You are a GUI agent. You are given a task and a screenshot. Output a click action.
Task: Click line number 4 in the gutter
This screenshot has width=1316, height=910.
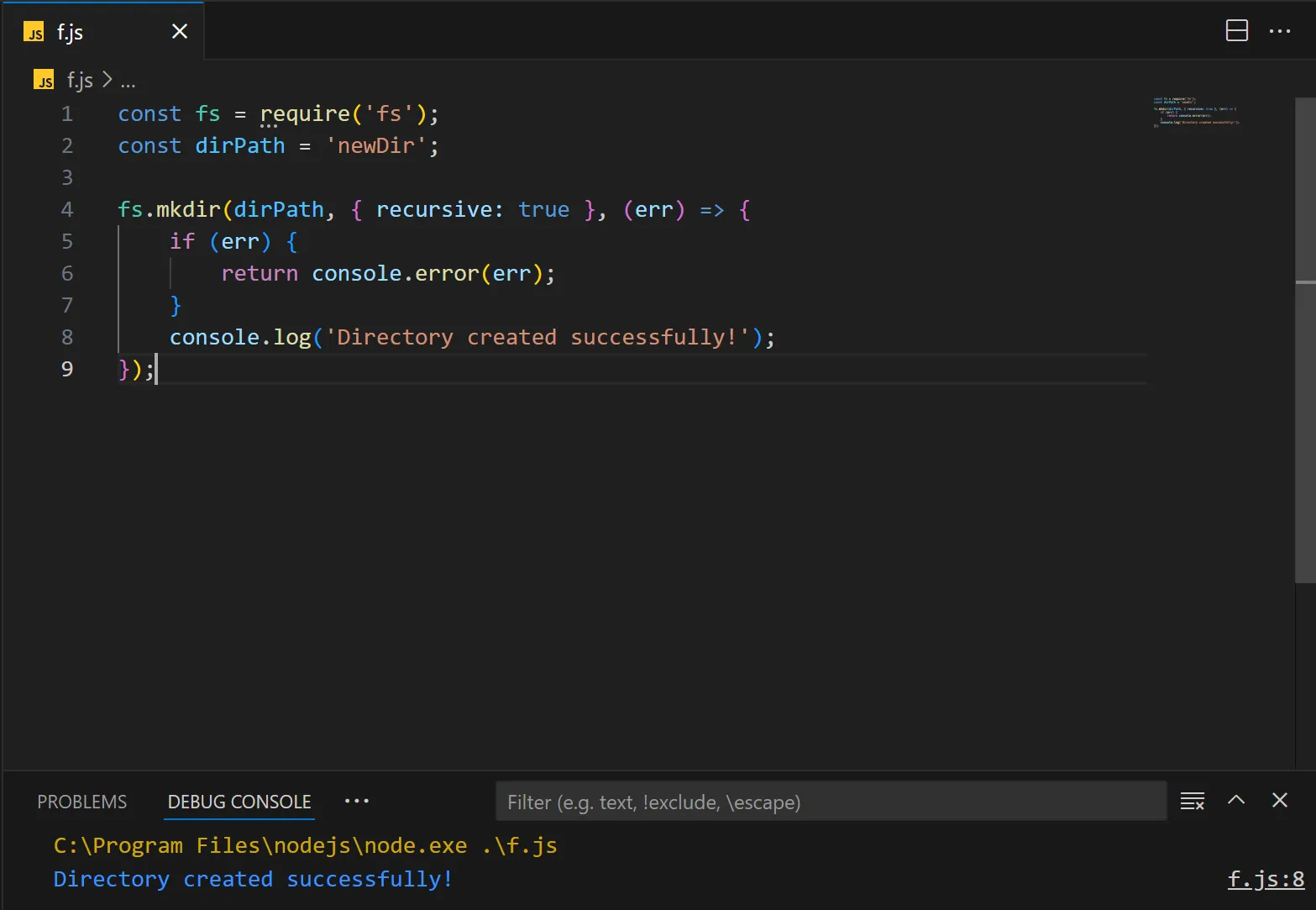click(67, 209)
